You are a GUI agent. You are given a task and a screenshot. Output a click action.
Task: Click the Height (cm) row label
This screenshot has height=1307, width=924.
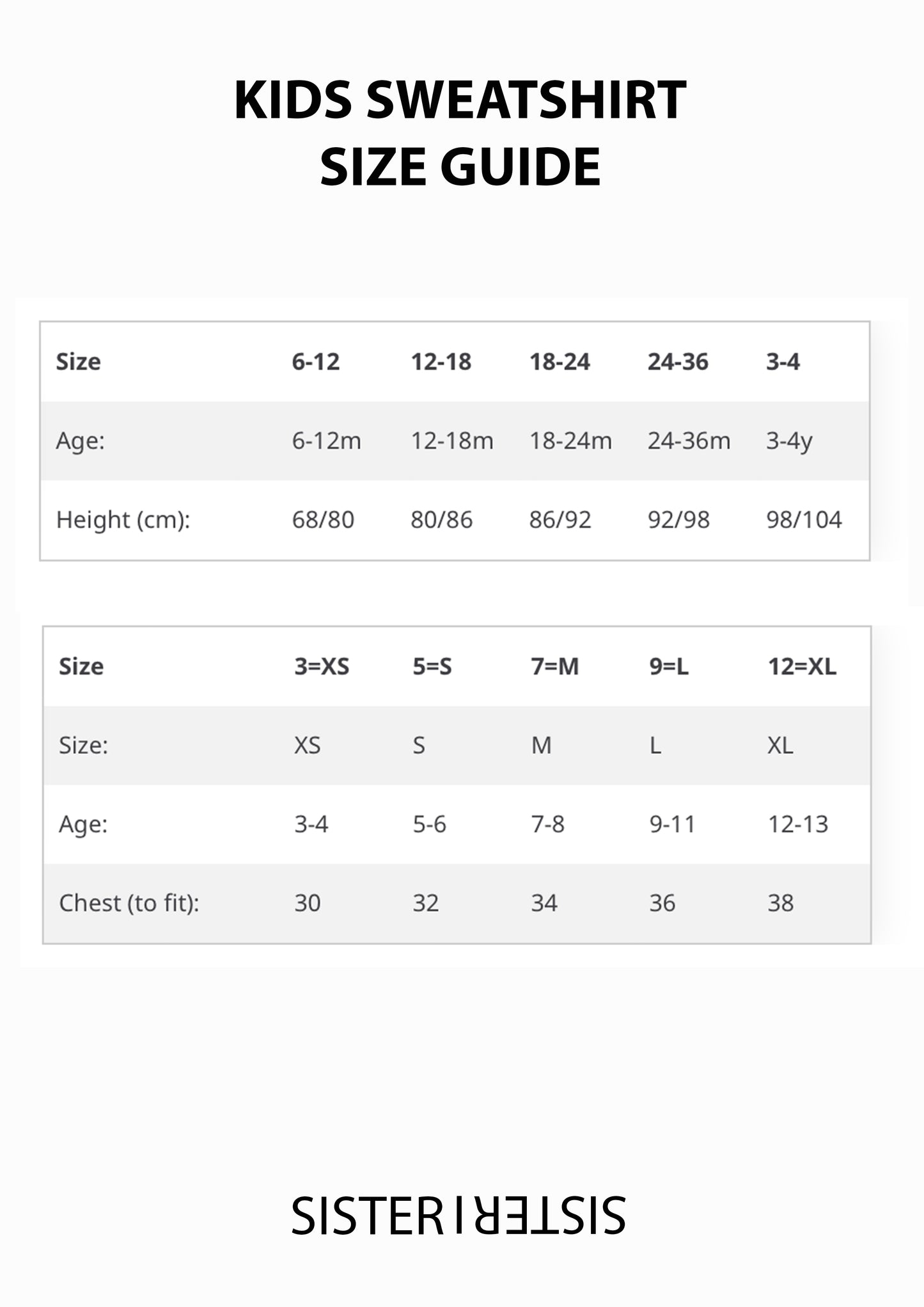[123, 520]
